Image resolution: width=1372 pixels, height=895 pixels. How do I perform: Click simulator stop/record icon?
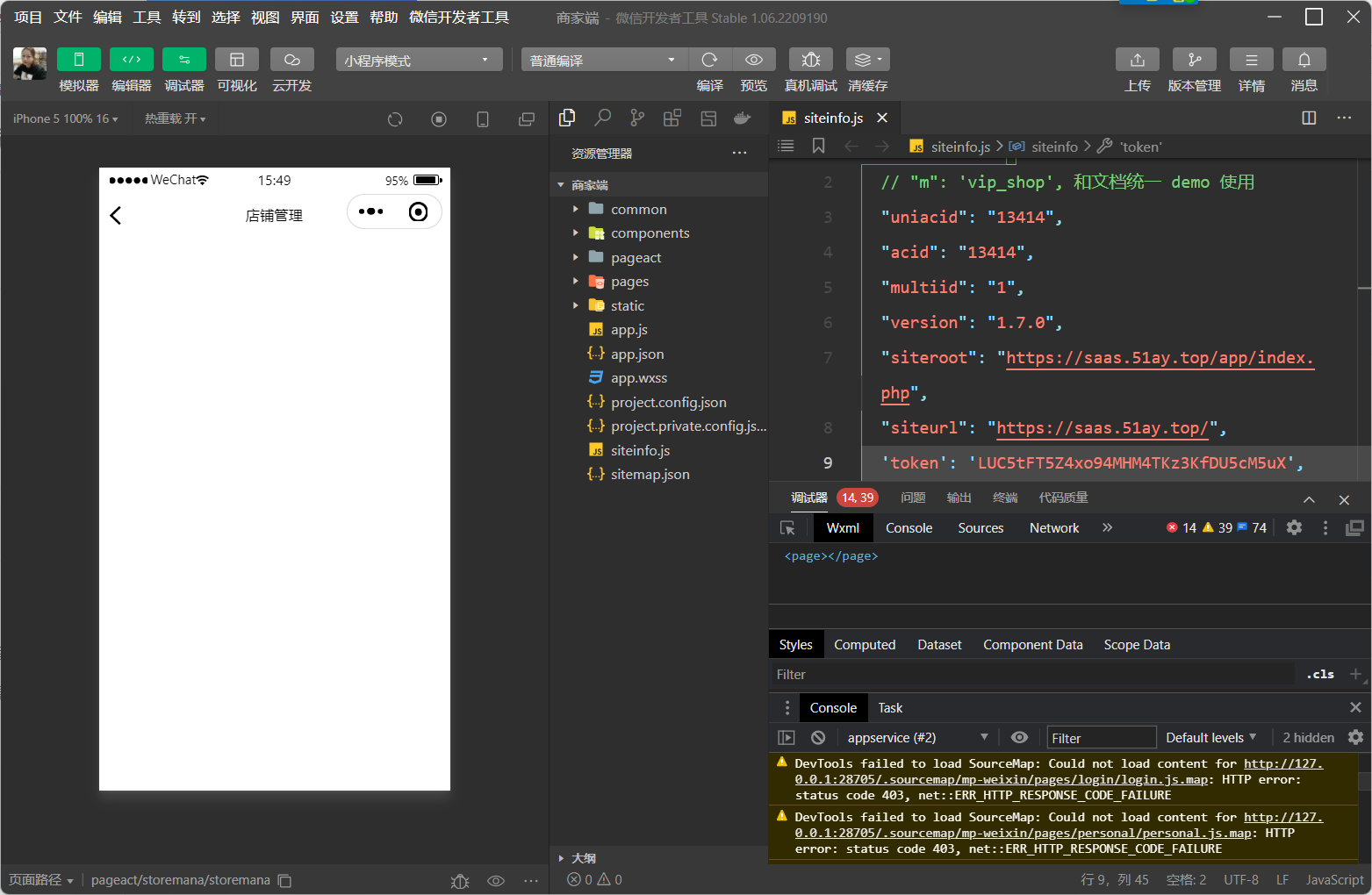point(439,119)
